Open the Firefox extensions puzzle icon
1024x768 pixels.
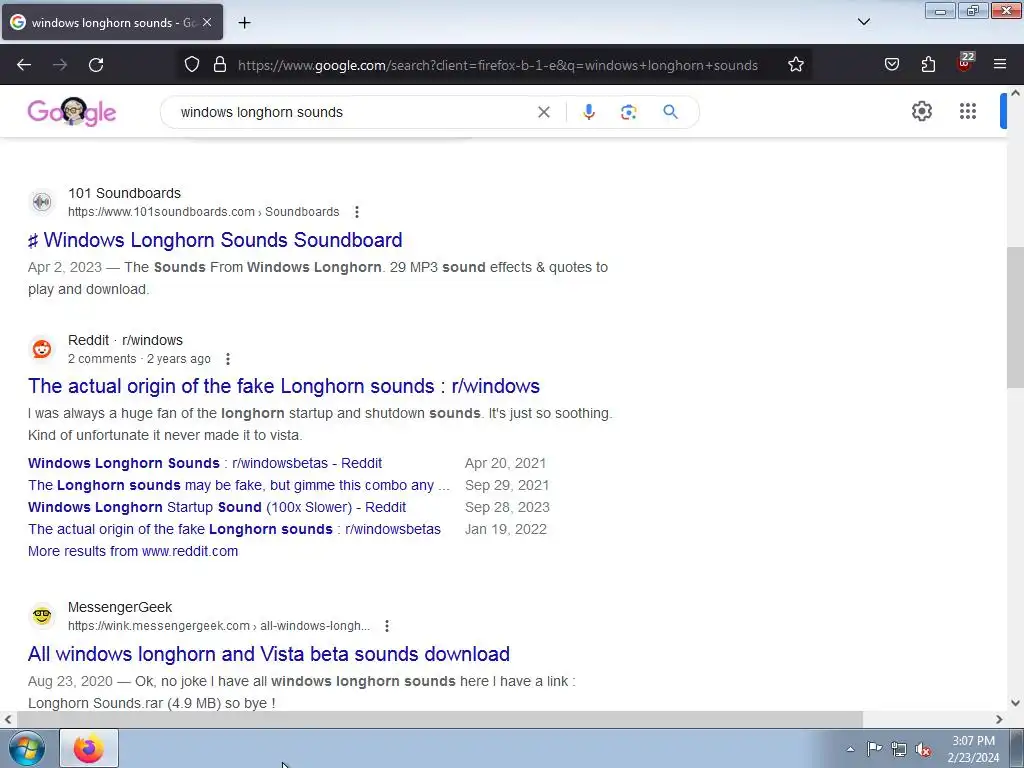928,65
